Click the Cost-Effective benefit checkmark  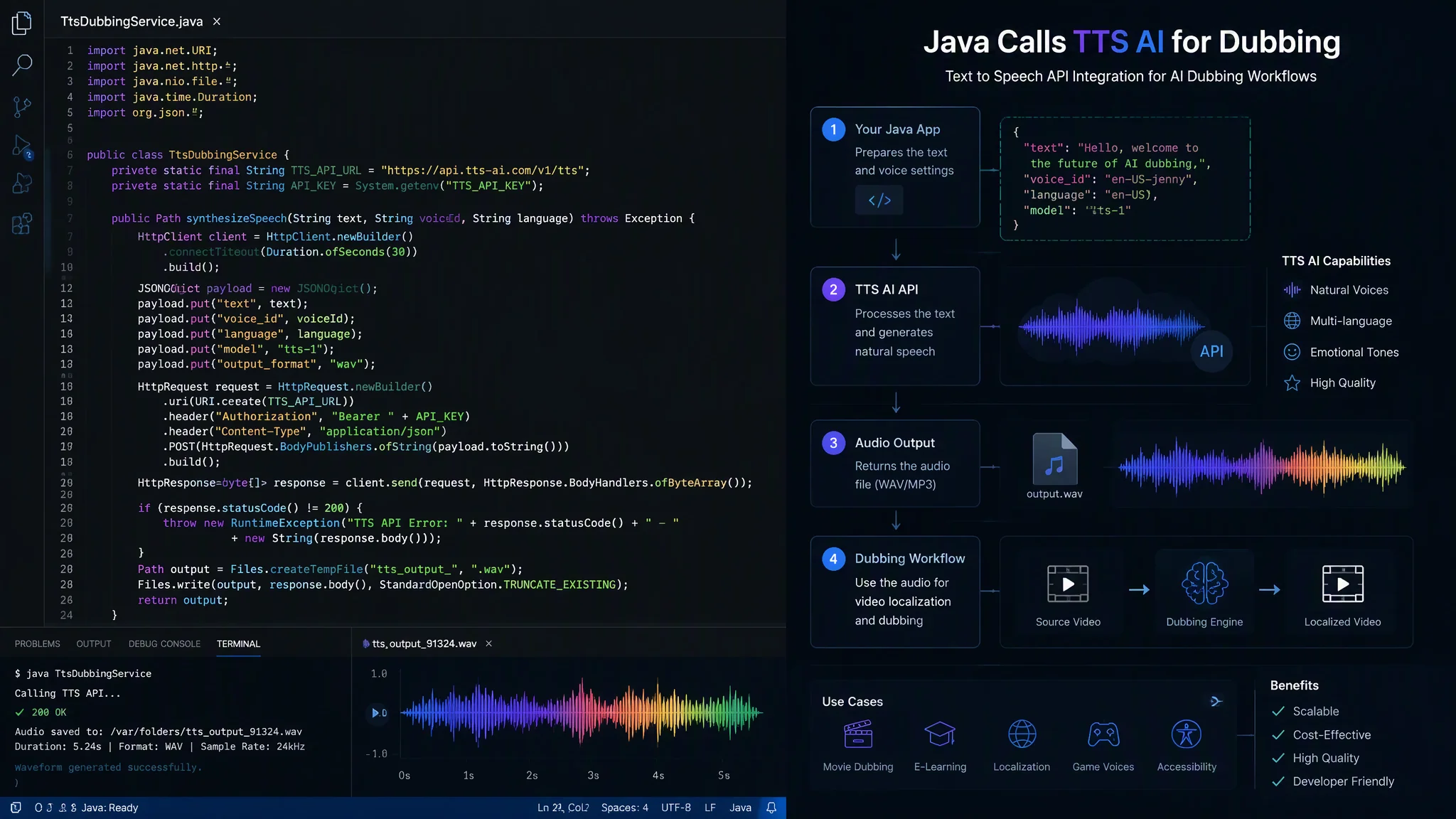[x=1278, y=734]
